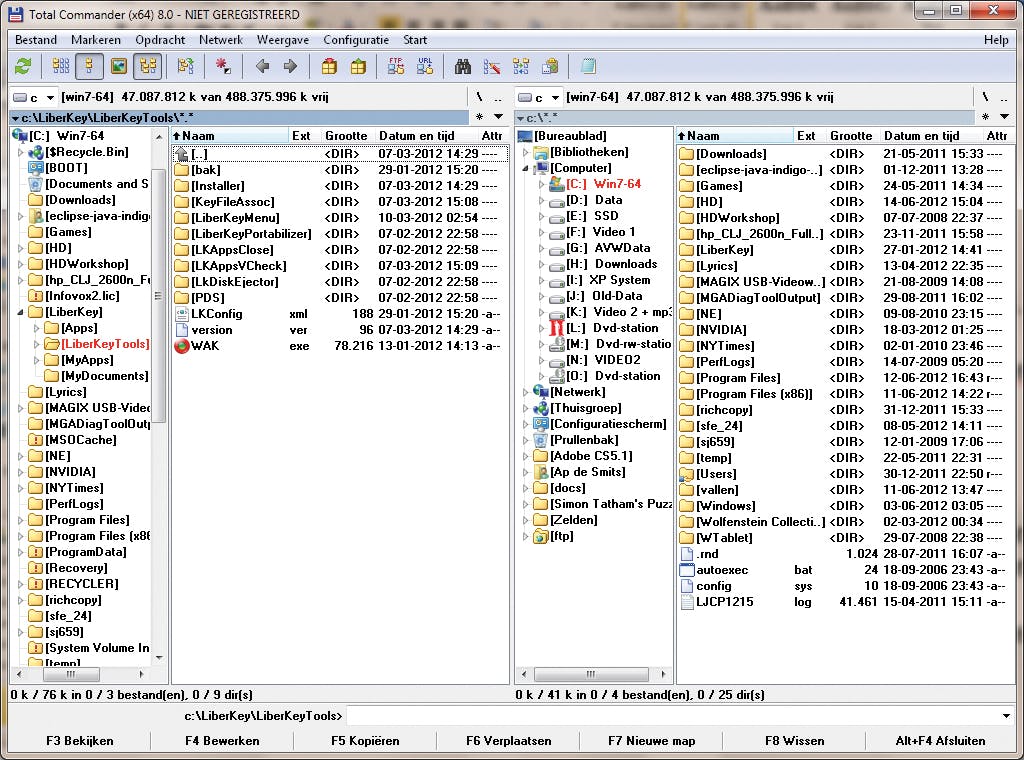Toggle the full details view icon
Image resolution: width=1024 pixels, height=760 pixels.
[x=89, y=66]
